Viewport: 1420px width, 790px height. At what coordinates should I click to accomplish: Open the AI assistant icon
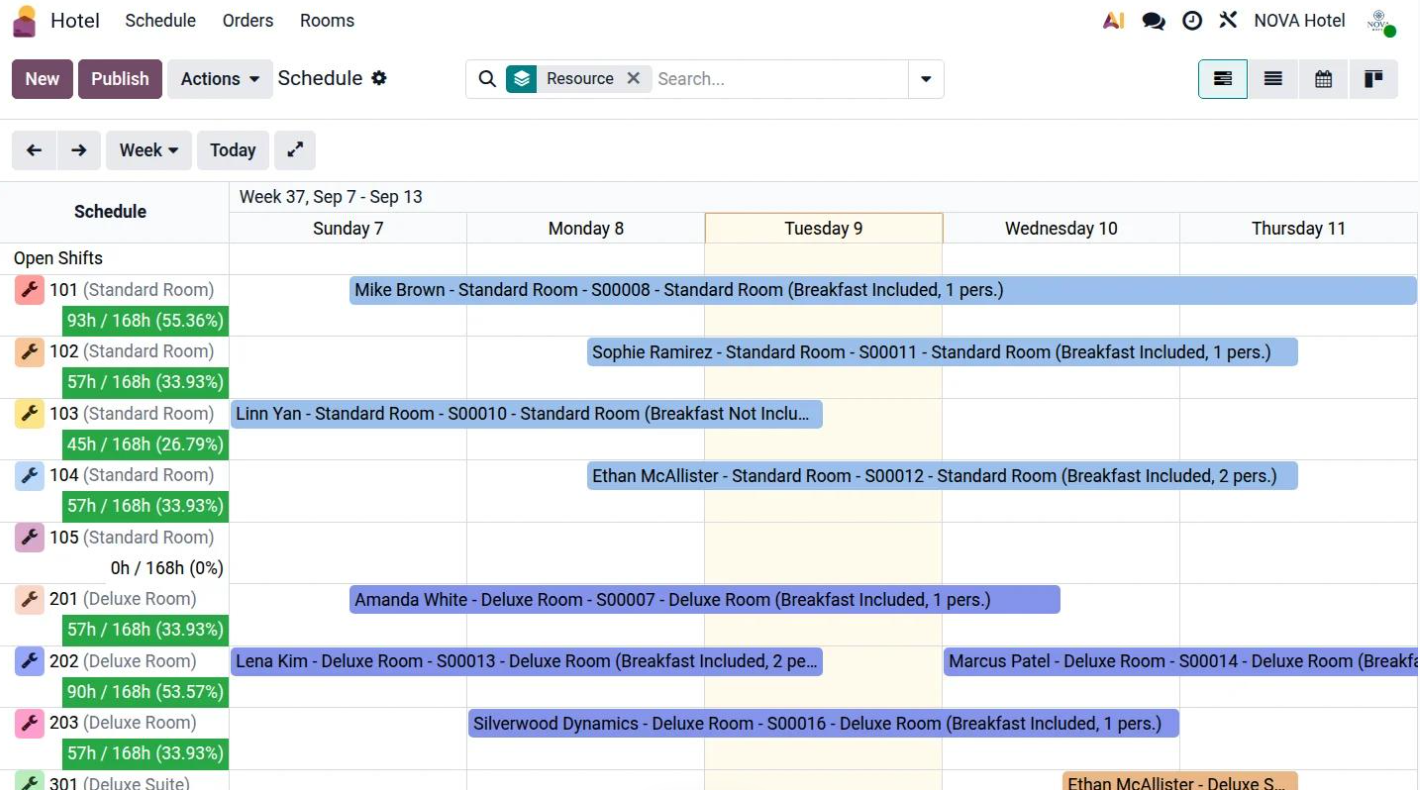(1113, 21)
